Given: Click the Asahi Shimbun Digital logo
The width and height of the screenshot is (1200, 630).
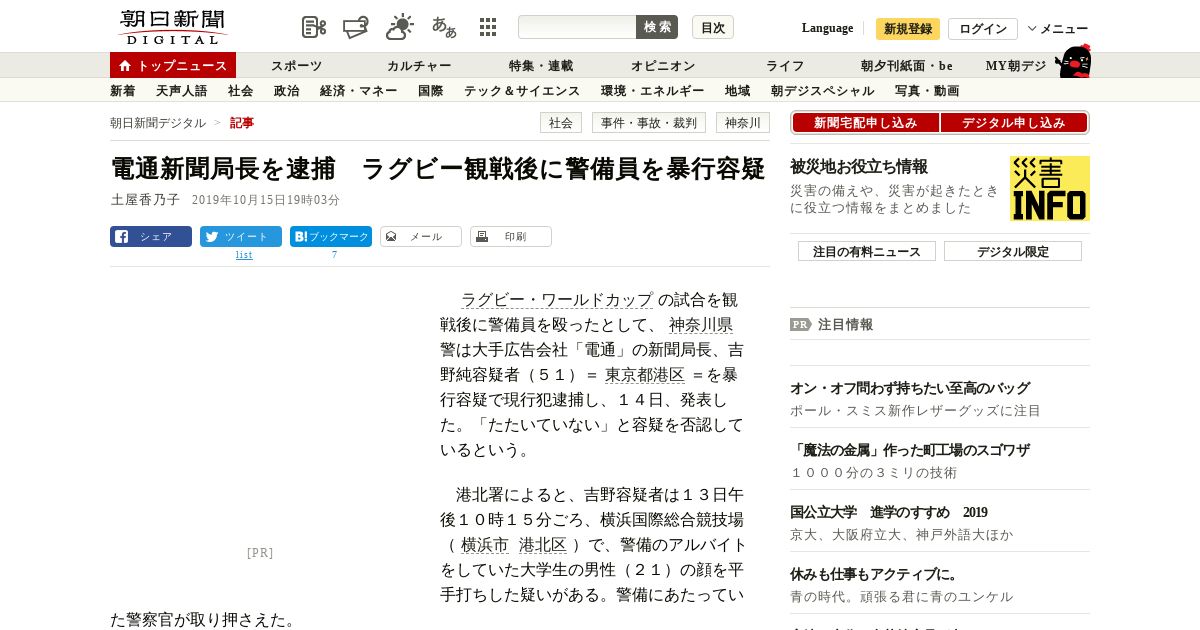Looking at the screenshot, I should tap(173, 27).
